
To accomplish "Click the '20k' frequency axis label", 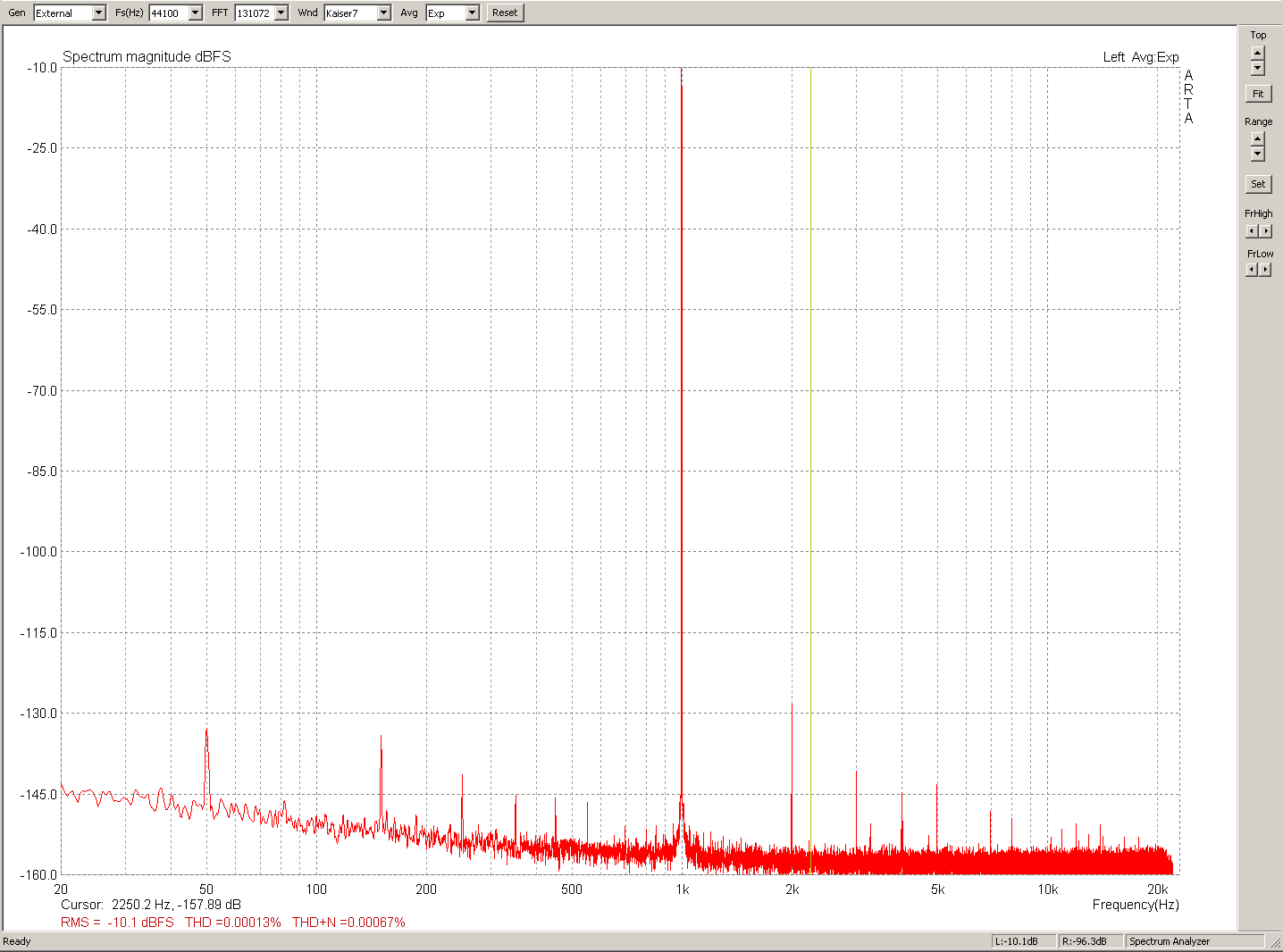I will click(x=1158, y=889).
